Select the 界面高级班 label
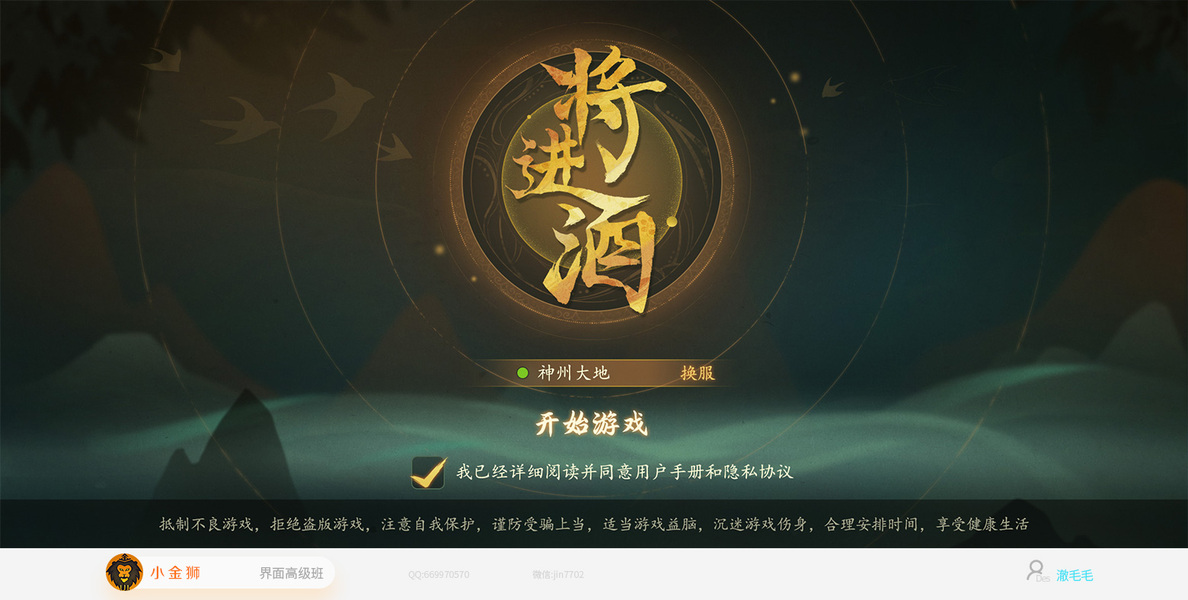This screenshot has width=1188, height=600. (292, 573)
